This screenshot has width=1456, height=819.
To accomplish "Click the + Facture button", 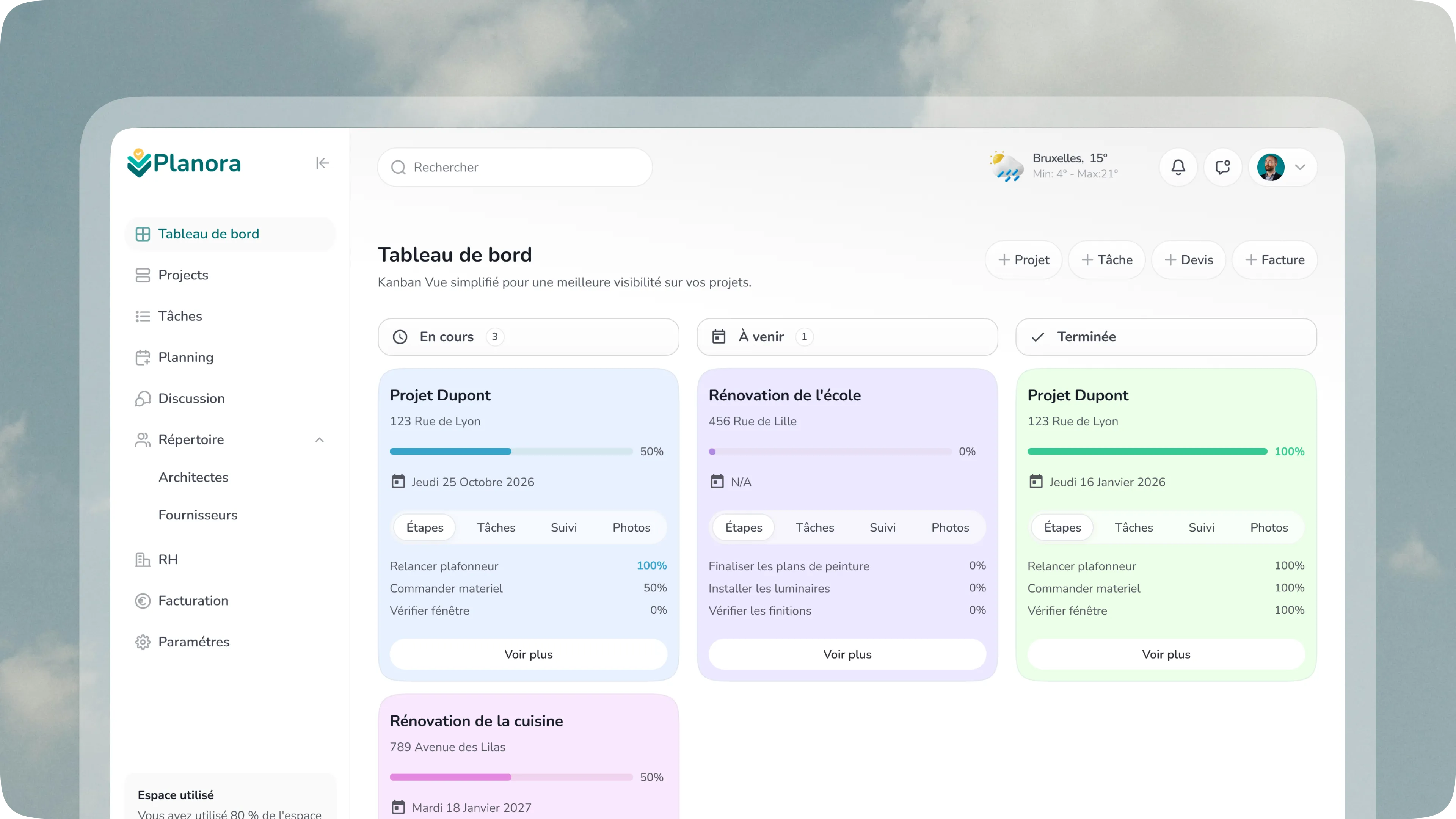I will [x=1274, y=260].
